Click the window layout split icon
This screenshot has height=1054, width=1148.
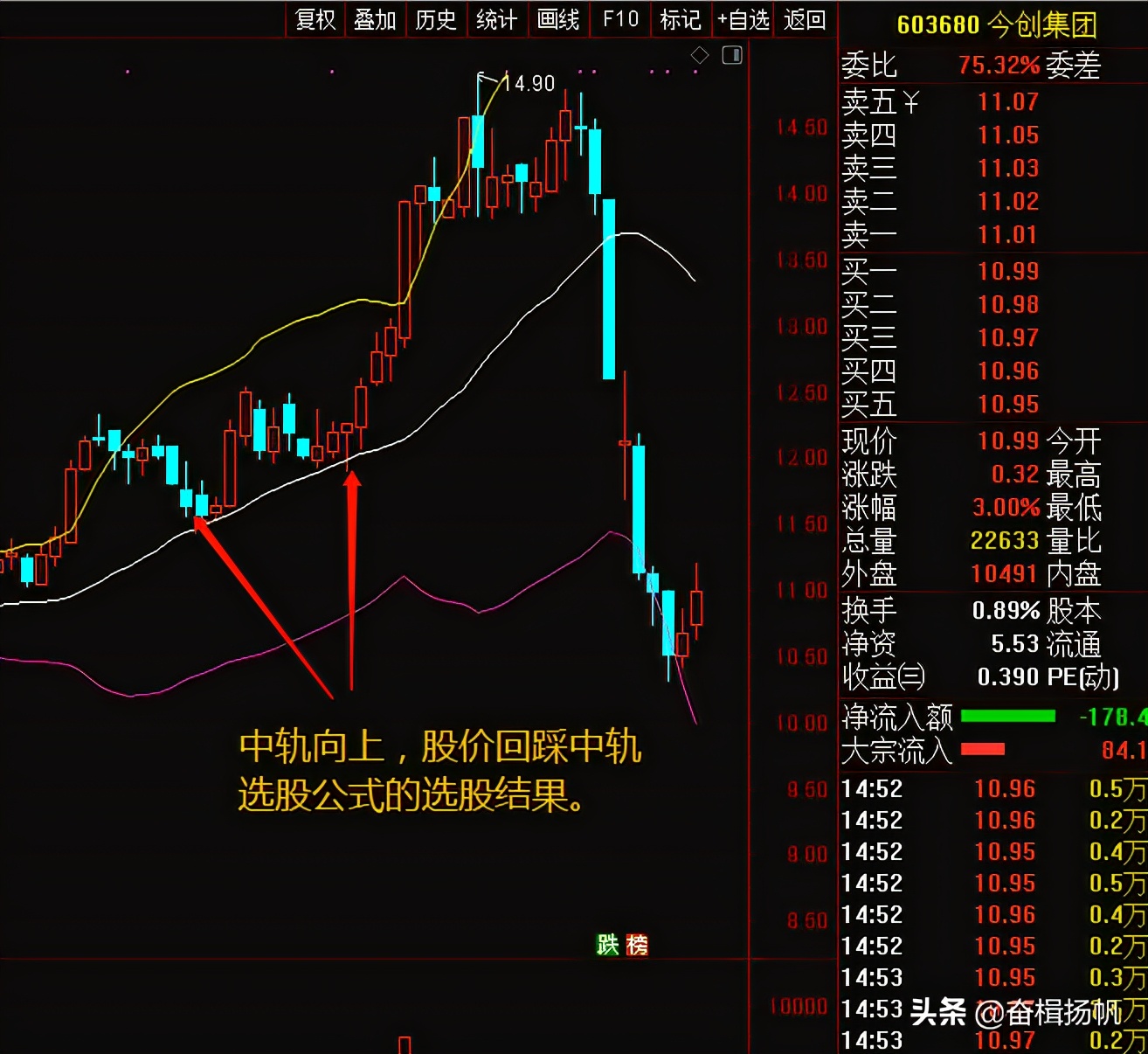click(730, 54)
